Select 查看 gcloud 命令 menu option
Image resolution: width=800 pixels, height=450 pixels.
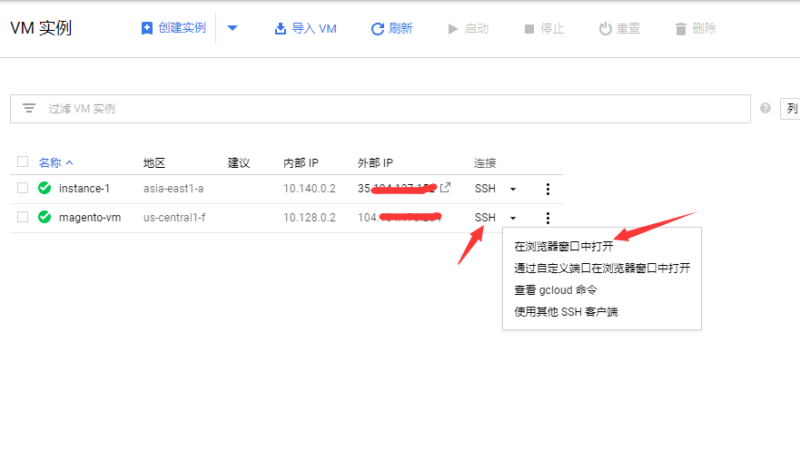tap(555, 290)
